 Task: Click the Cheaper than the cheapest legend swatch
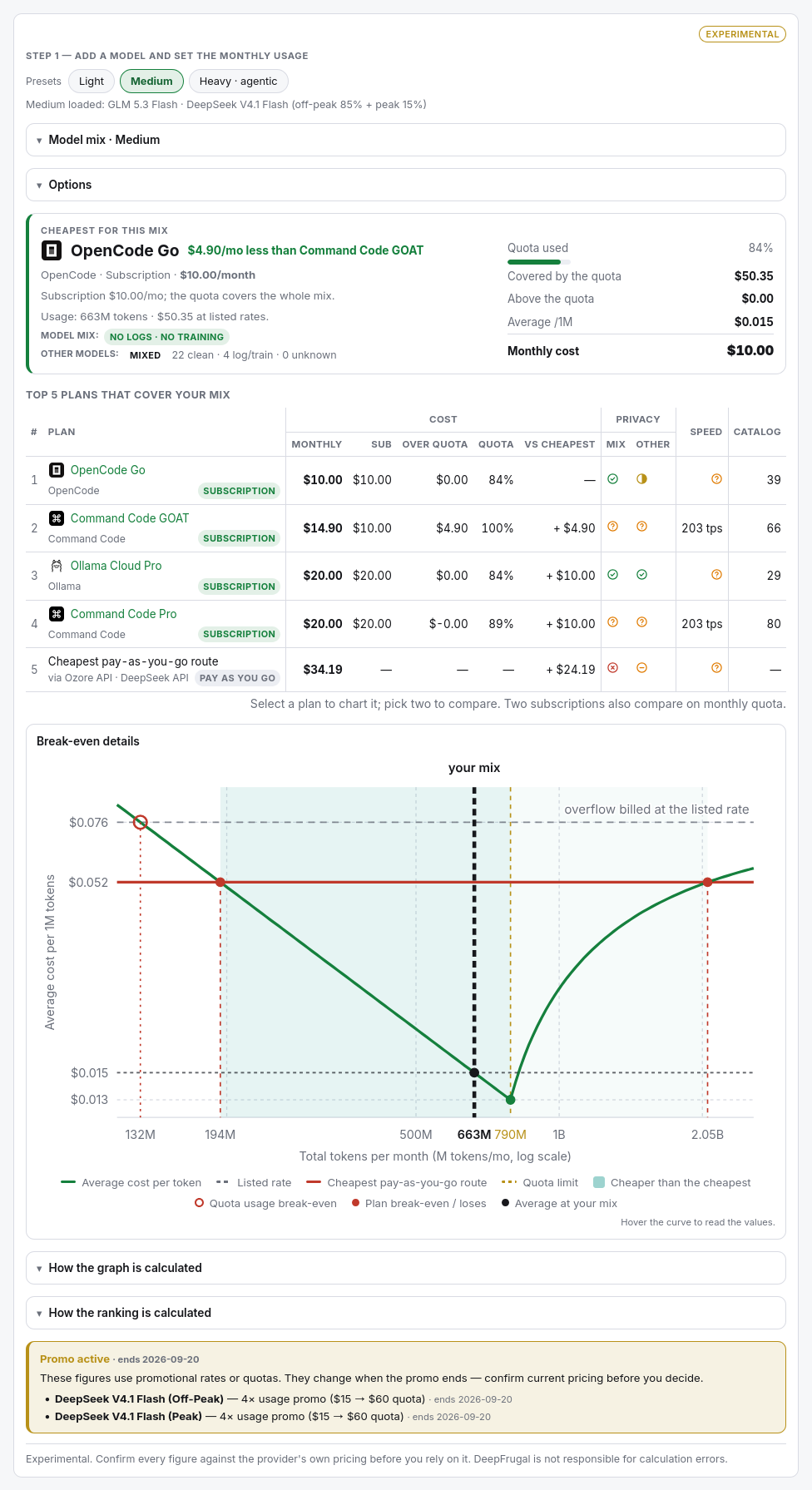coord(599,1182)
